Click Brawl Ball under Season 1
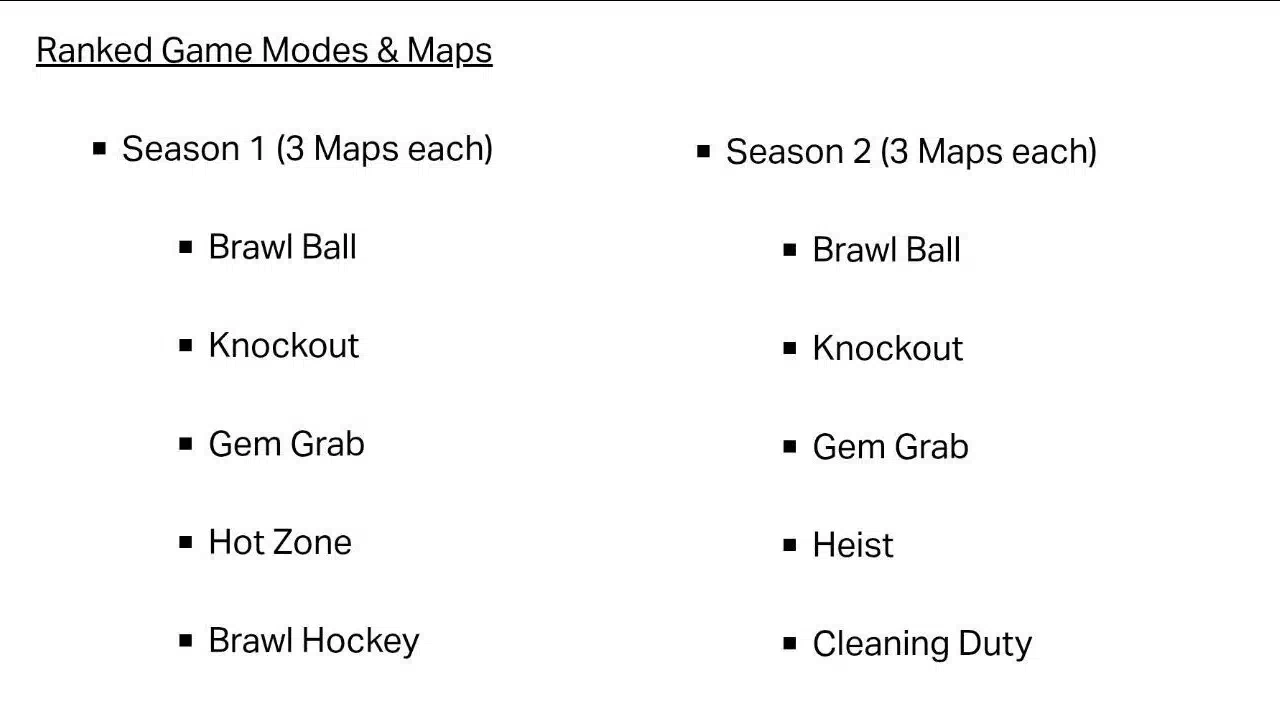This screenshot has width=1280, height=709. tap(282, 247)
